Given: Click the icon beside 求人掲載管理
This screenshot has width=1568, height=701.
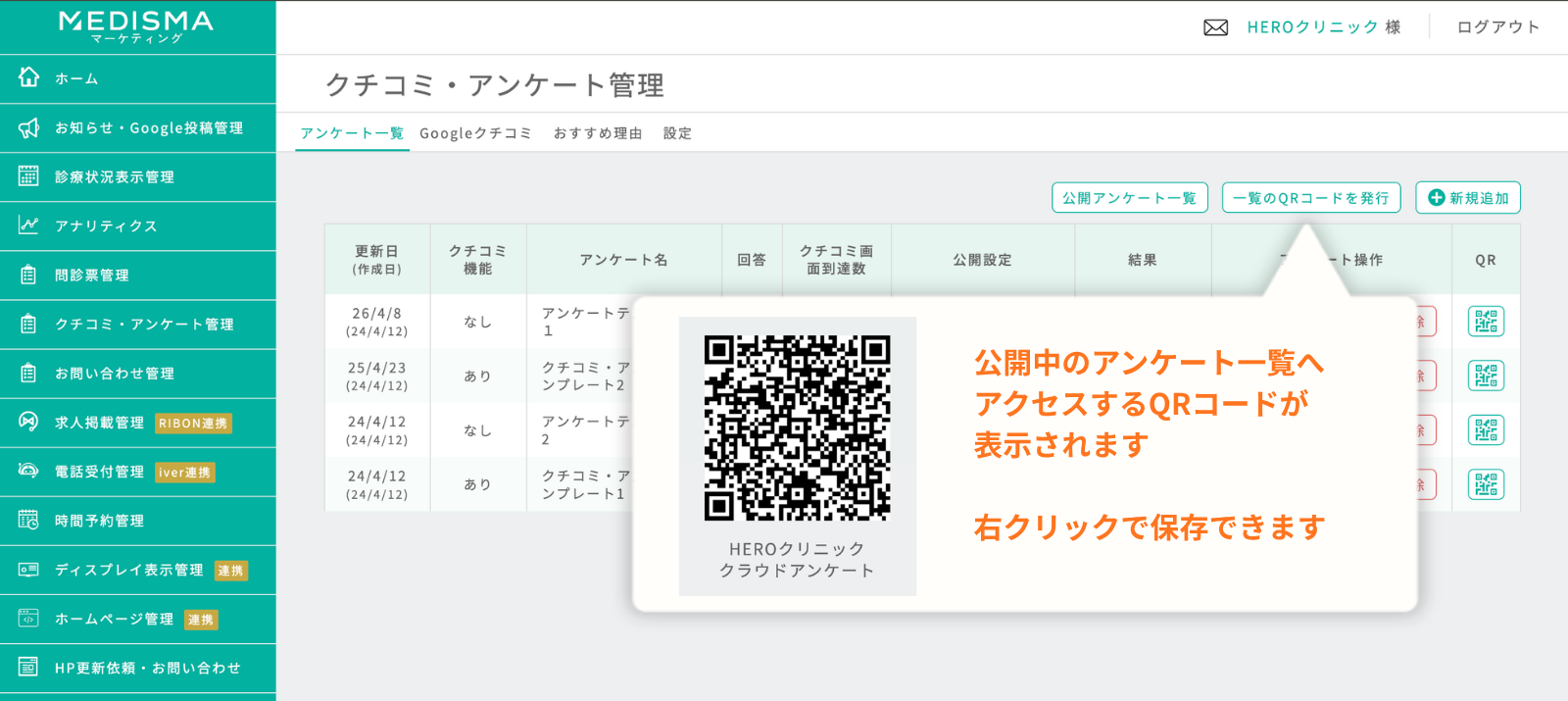Looking at the screenshot, I should coord(28,422).
